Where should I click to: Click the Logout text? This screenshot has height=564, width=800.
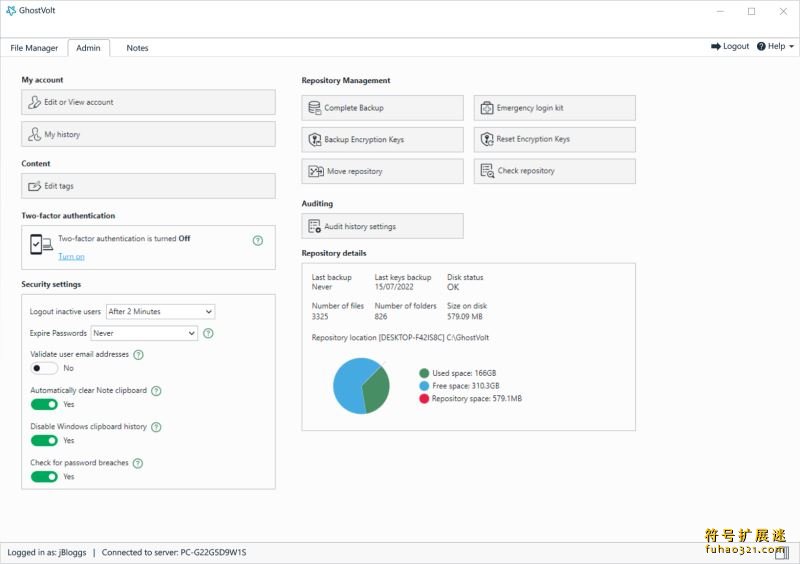click(x=736, y=46)
